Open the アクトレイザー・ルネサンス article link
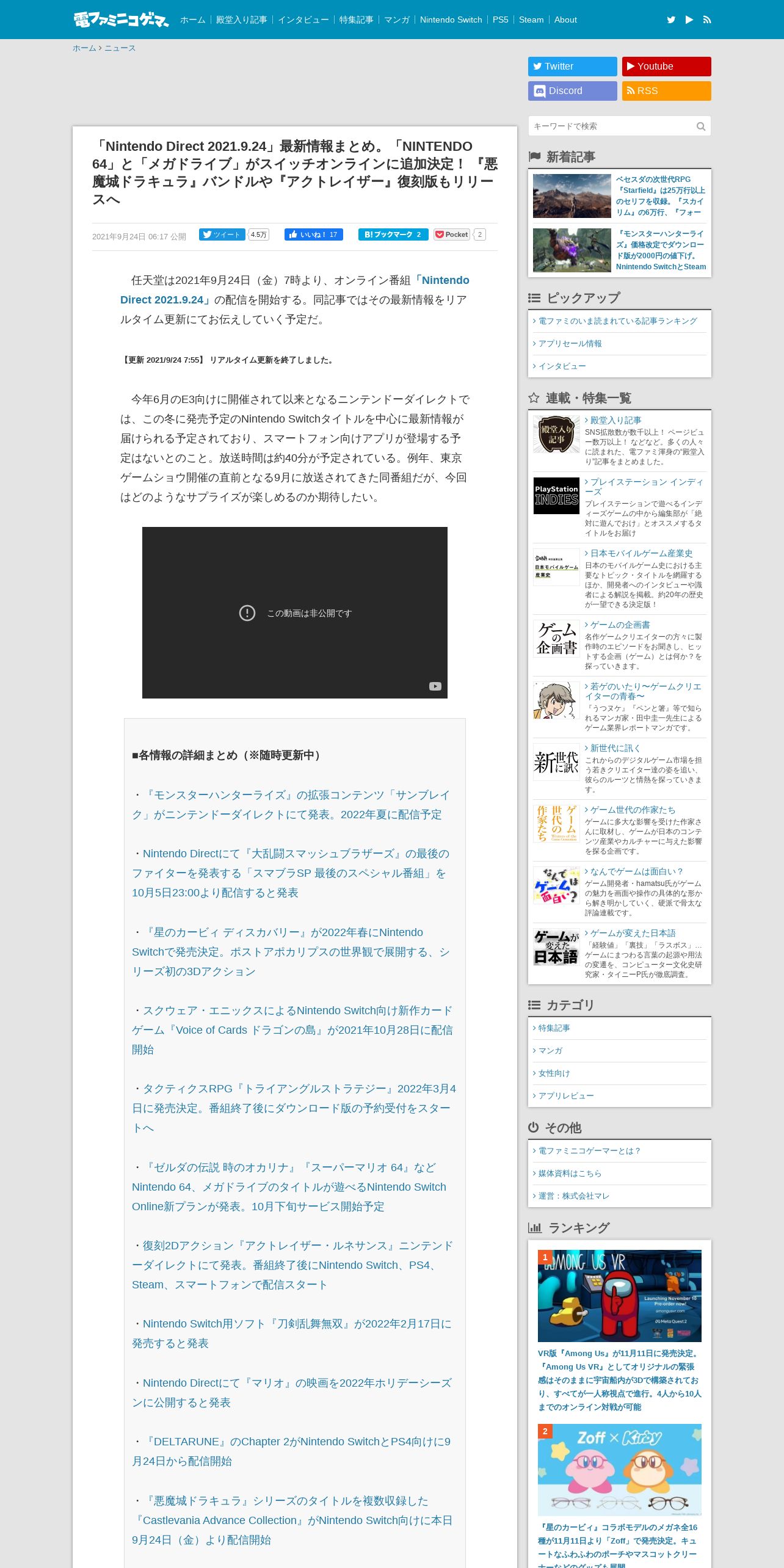784x1568 pixels. 293,1265
